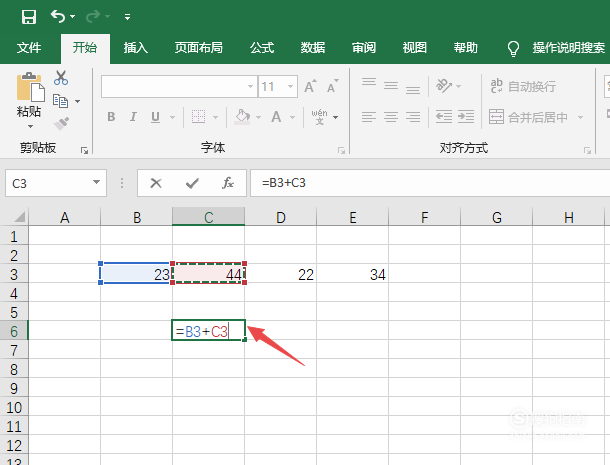610x465 pixels.
Task: Align text right
Action: point(413,117)
